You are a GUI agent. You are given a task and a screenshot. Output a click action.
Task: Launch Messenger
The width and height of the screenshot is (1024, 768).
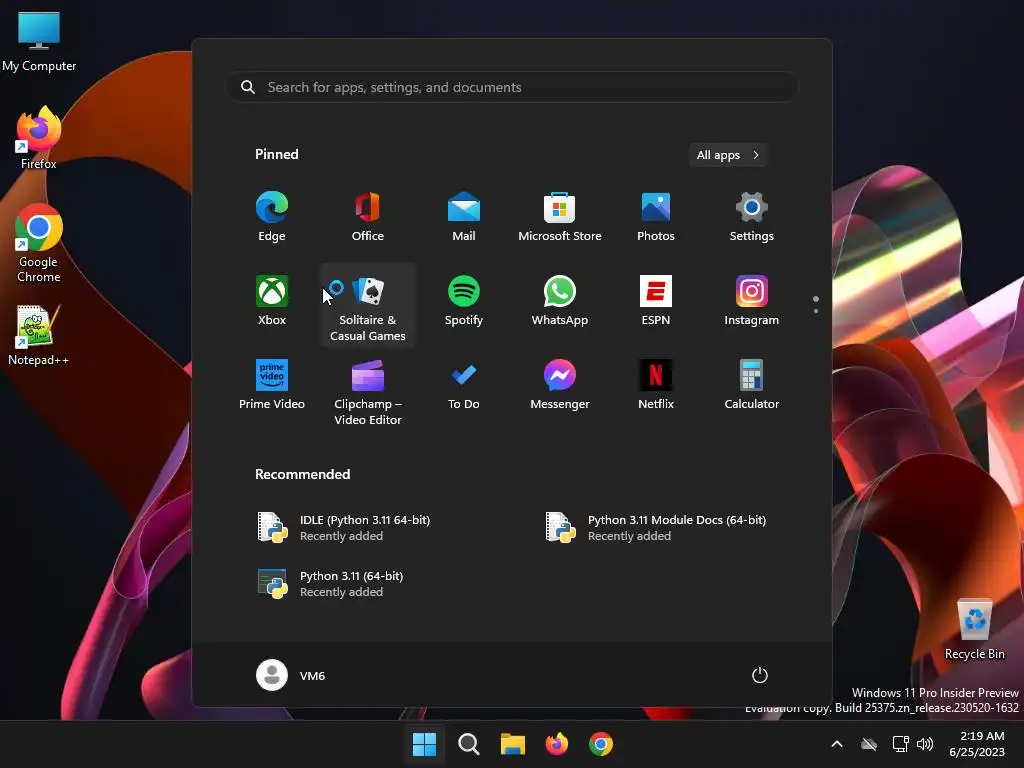click(x=560, y=385)
